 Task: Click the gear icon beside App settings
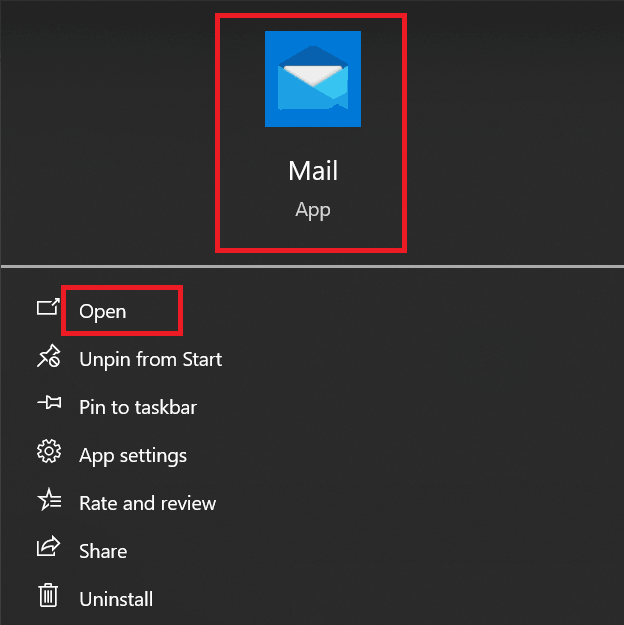(x=49, y=451)
